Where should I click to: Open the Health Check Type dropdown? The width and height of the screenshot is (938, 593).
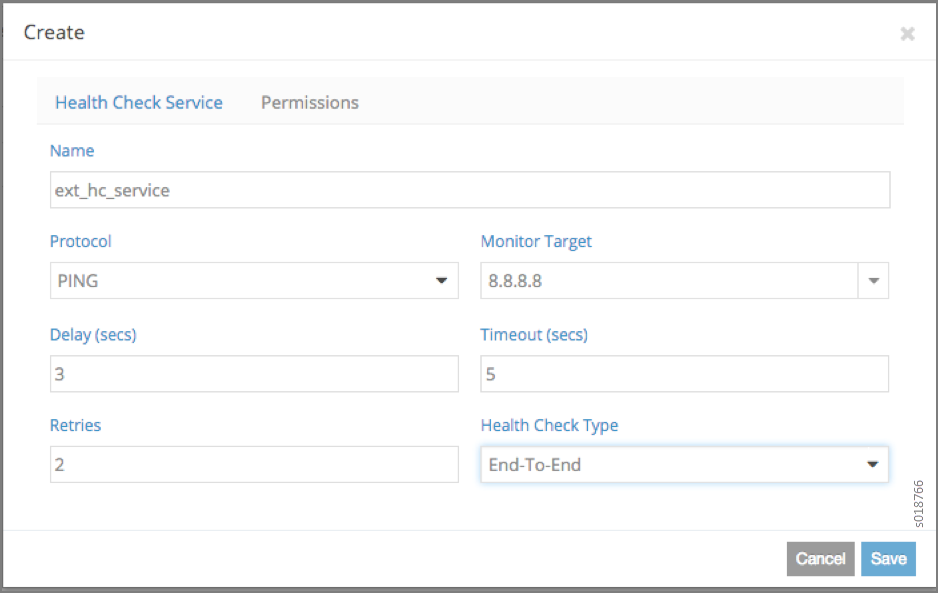point(684,465)
